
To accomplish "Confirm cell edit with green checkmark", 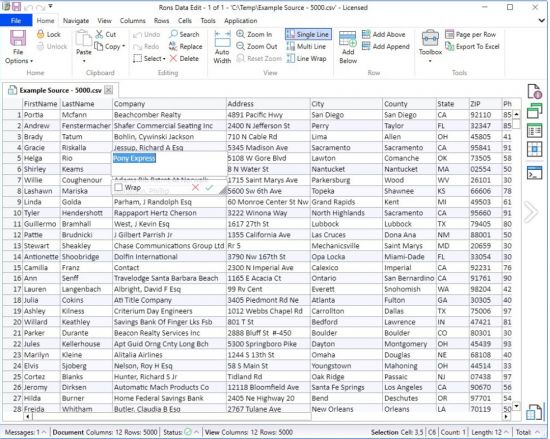I will [209, 187].
